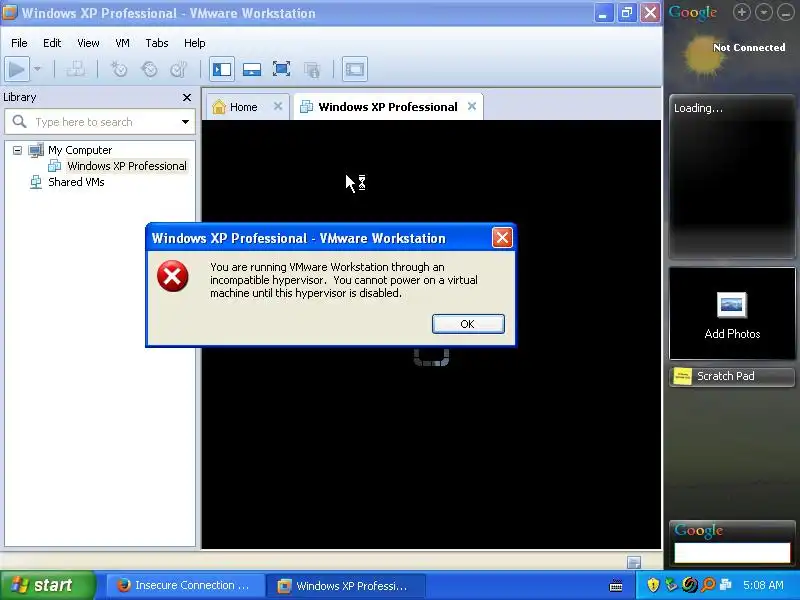Click OK in the error dialog

click(468, 324)
